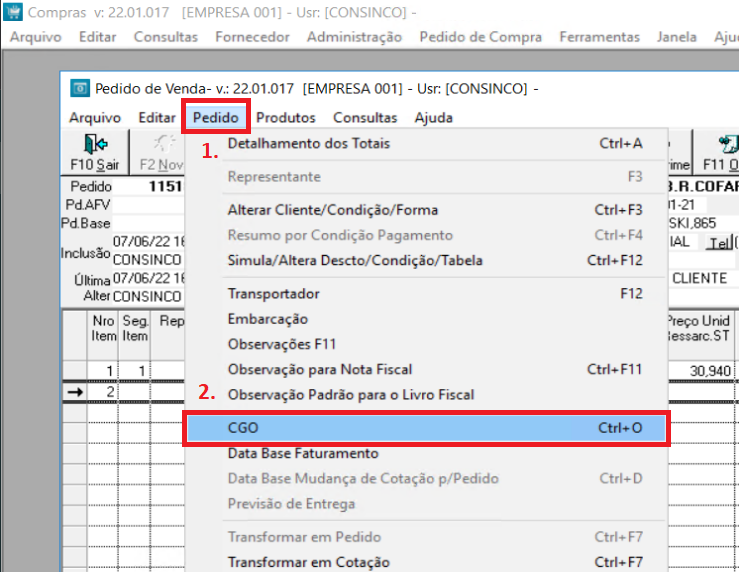Open the Ferramentas menu
This screenshot has width=739, height=572.
pyautogui.click(x=599, y=37)
